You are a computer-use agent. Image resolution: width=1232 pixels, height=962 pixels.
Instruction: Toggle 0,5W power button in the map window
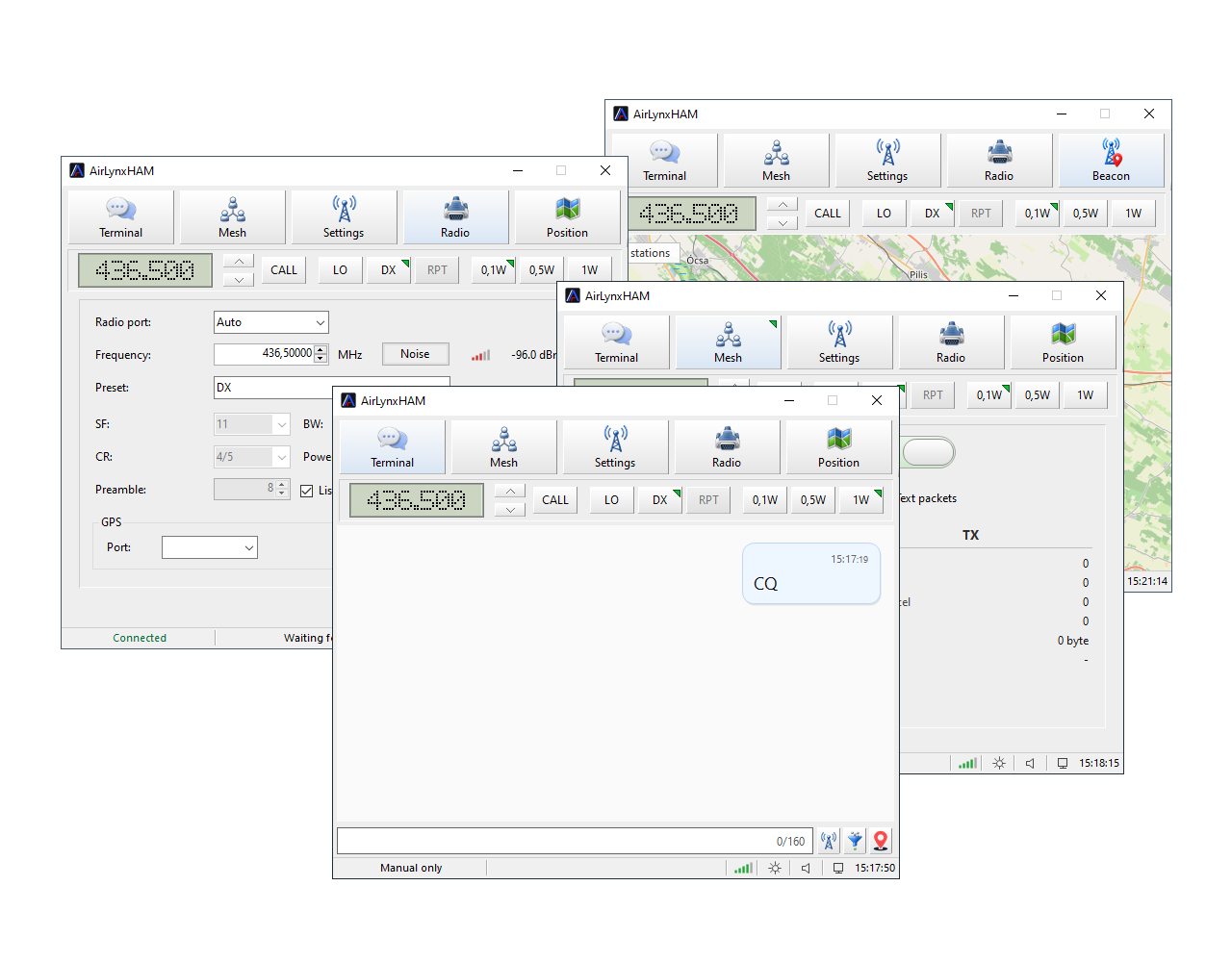point(1086,214)
